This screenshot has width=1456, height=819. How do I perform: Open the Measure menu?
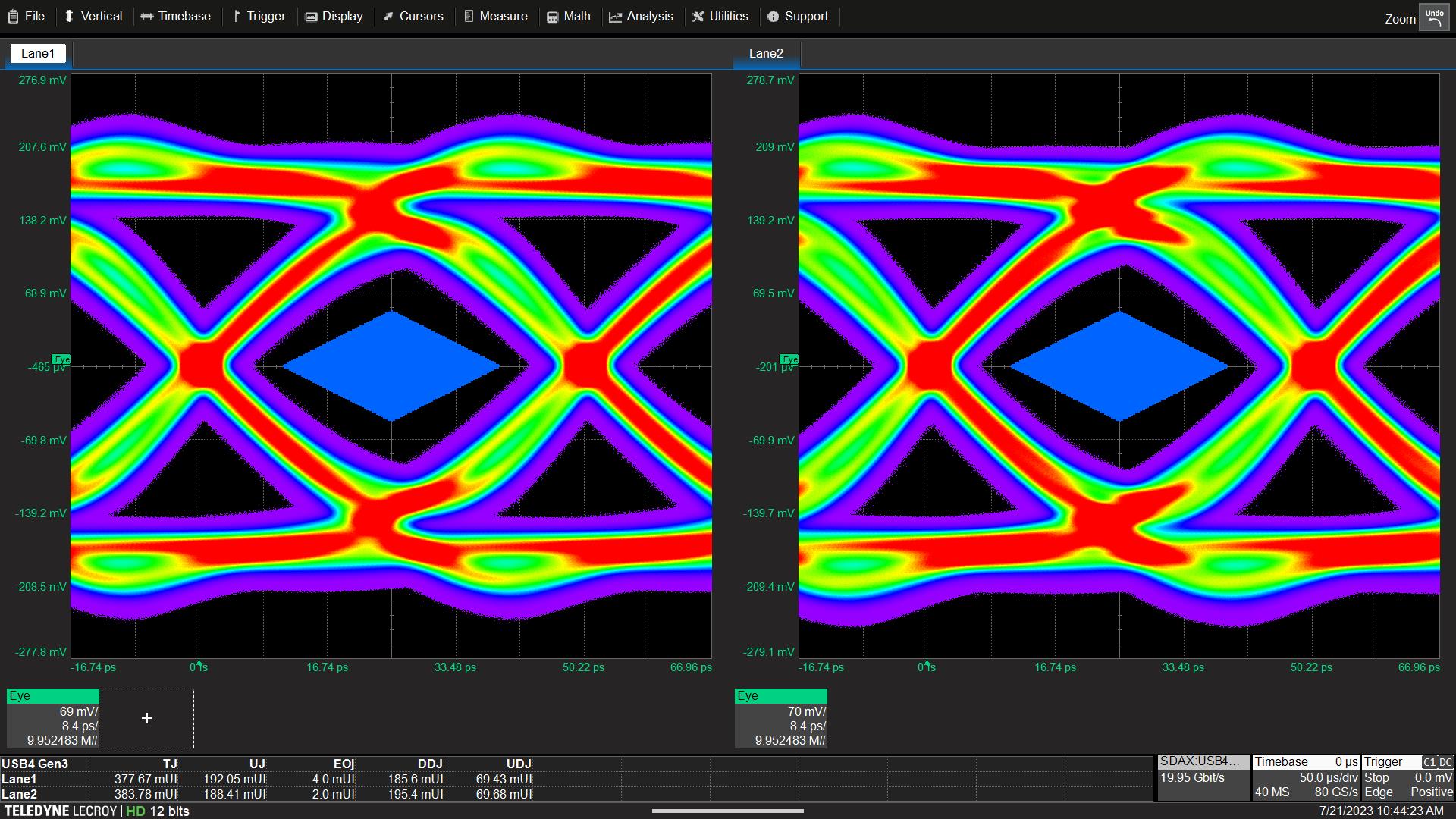pos(495,16)
